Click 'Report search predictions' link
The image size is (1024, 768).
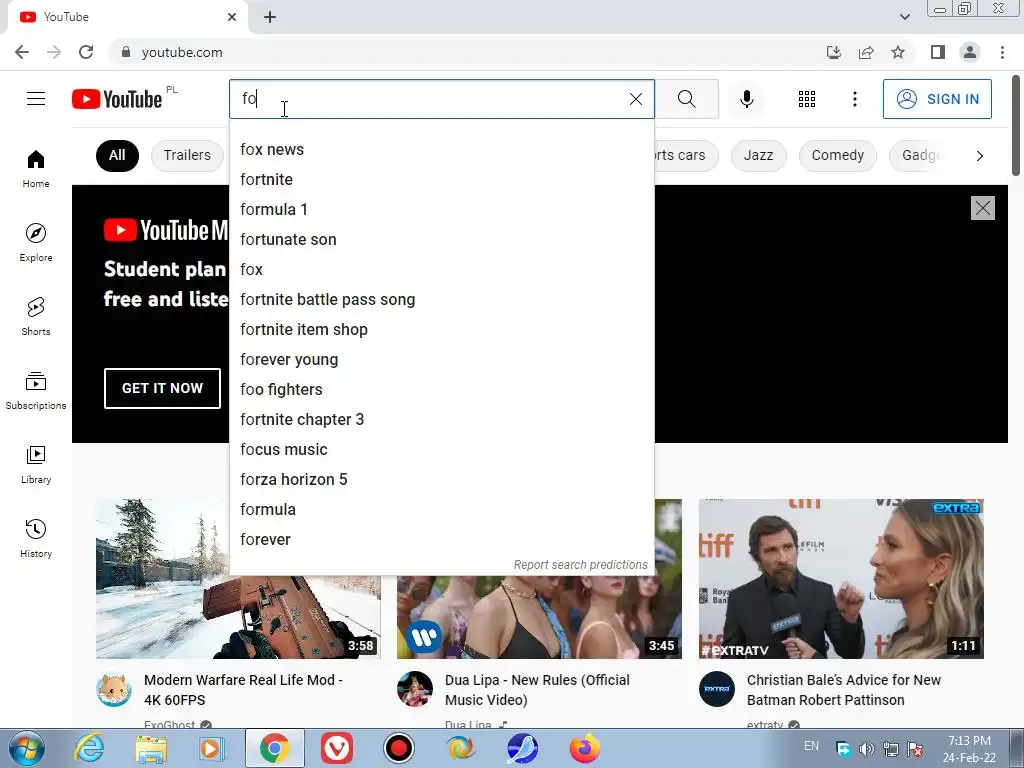581,565
